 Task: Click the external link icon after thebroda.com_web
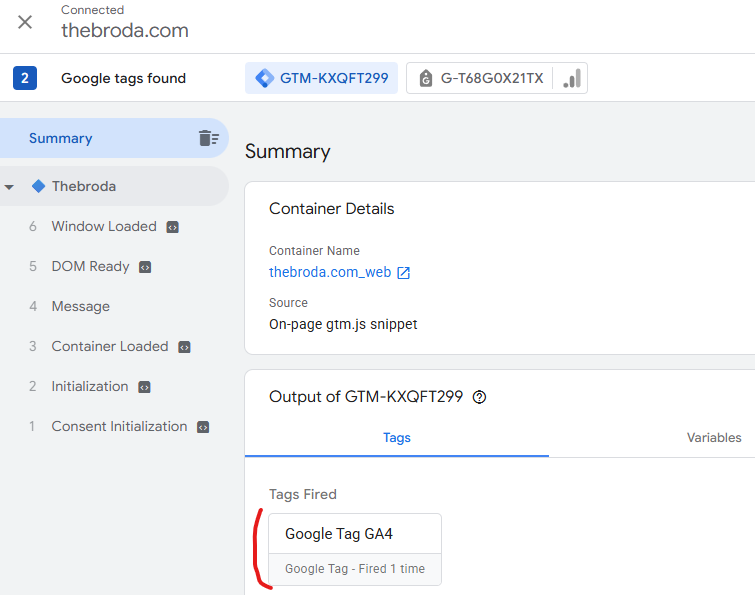coord(404,273)
